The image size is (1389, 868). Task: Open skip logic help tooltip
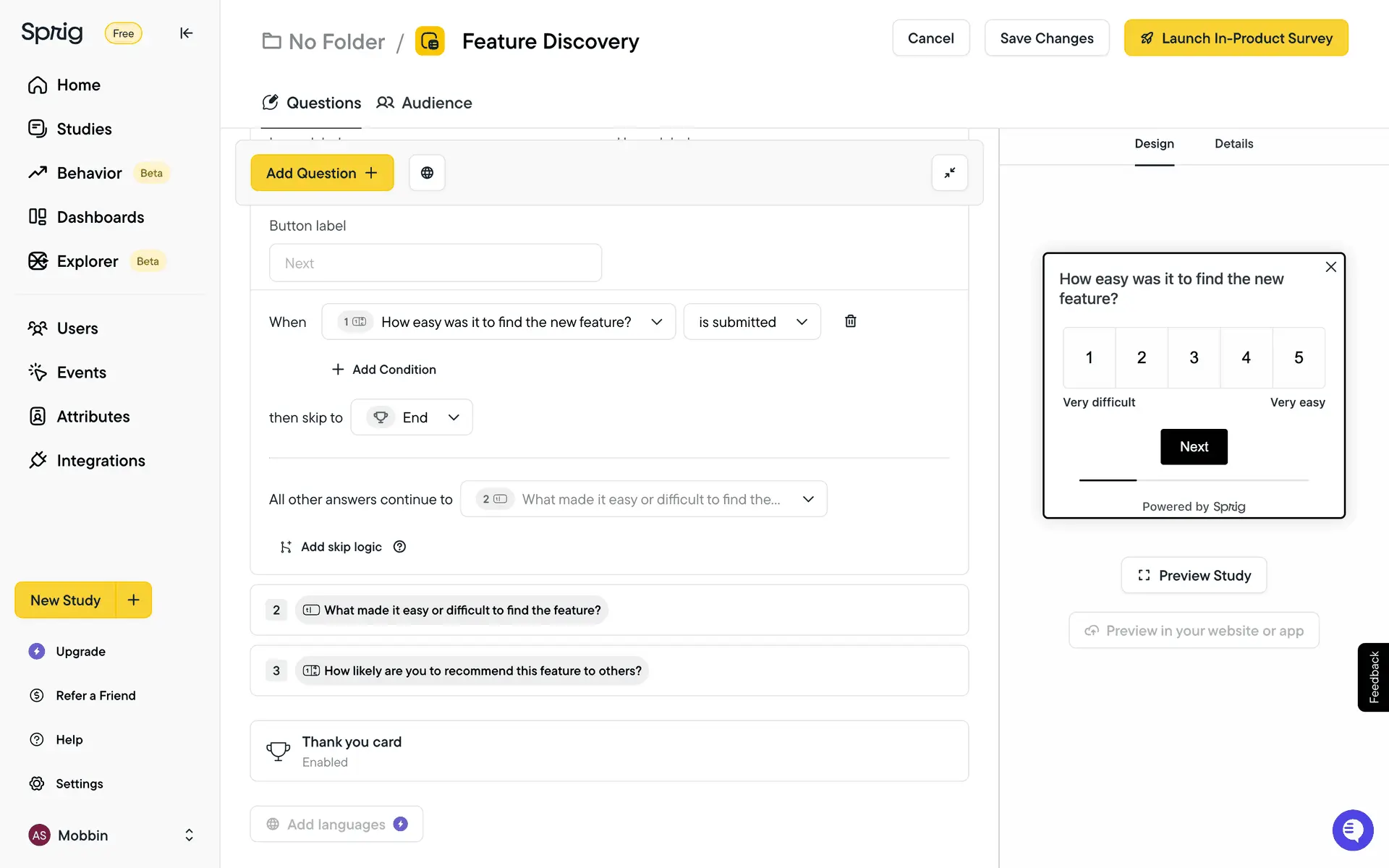click(x=399, y=547)
